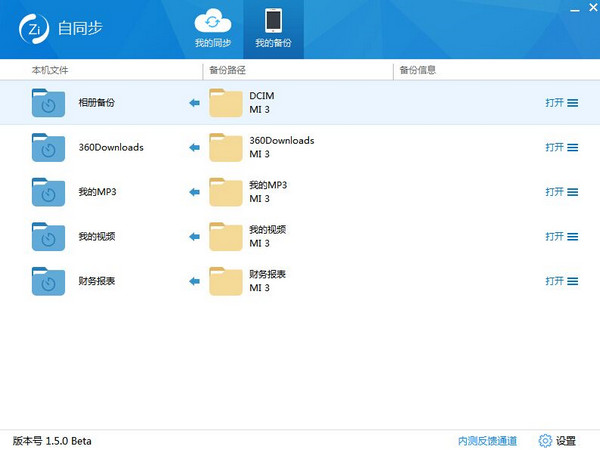Select the local 我的视频 file name
Viewport: 600px width, 450px height.
click(96, 236)
